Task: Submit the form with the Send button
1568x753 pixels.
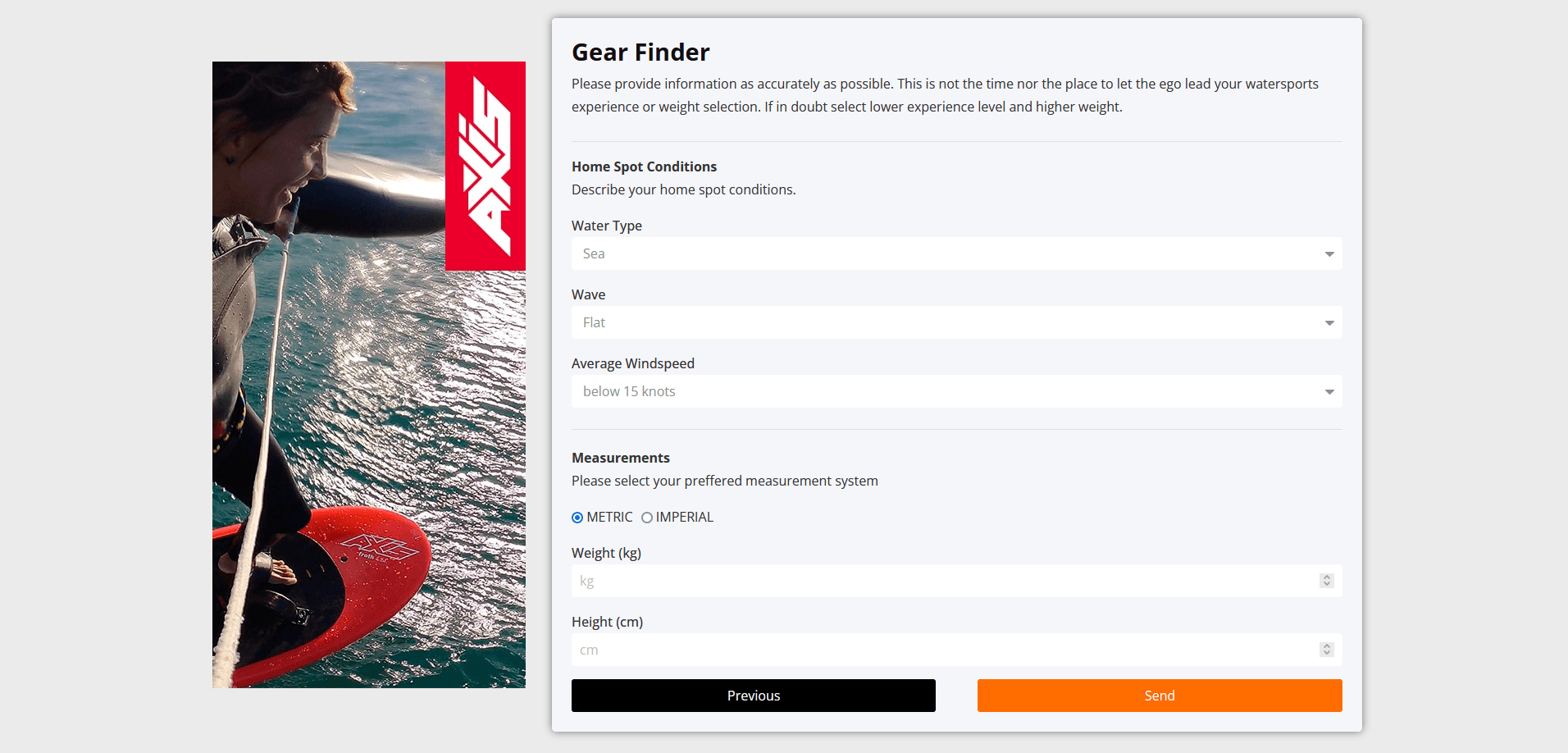Action: click(x=1159, y=696)
